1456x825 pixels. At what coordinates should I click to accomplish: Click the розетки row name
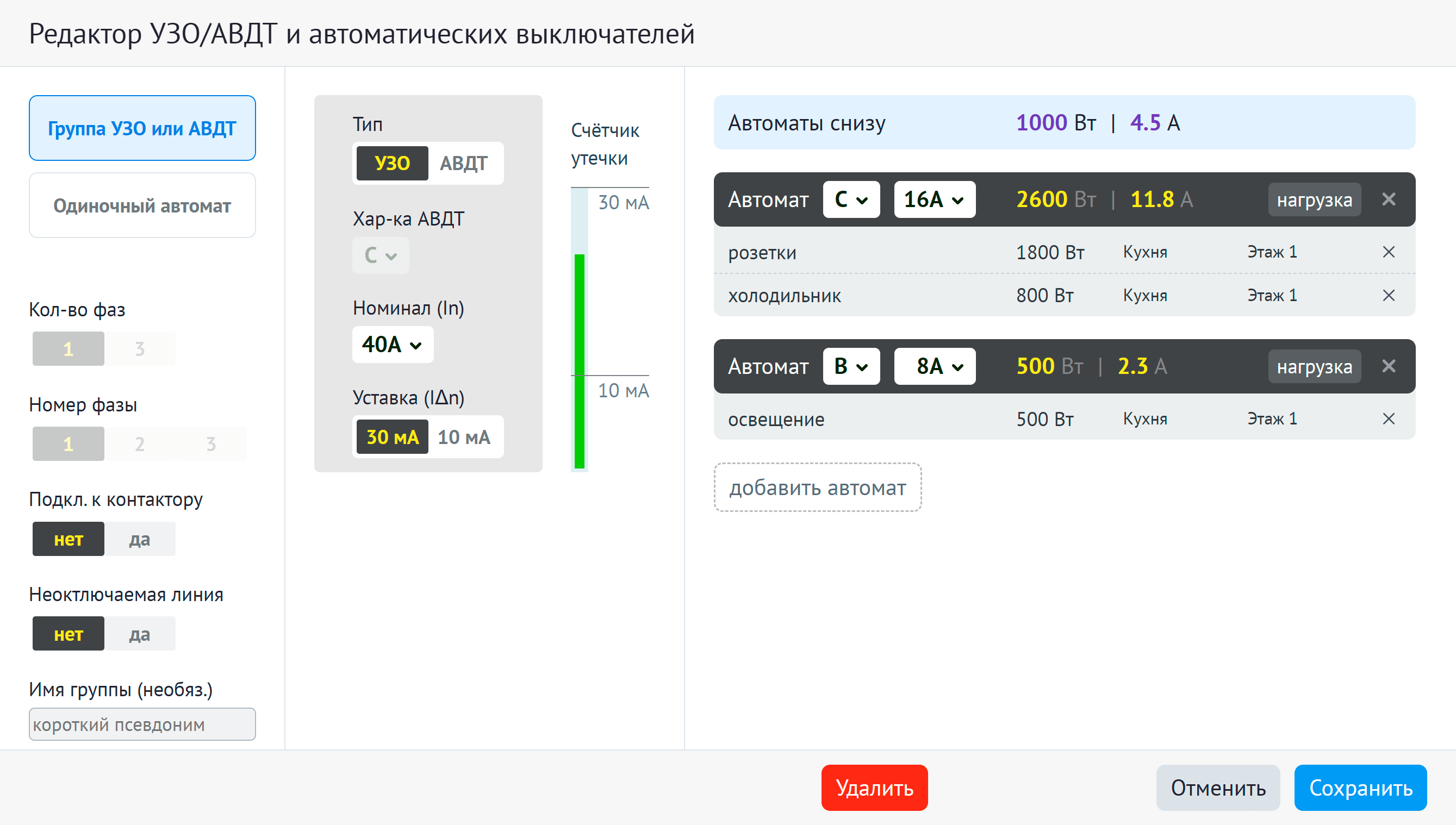coord(762,253)
